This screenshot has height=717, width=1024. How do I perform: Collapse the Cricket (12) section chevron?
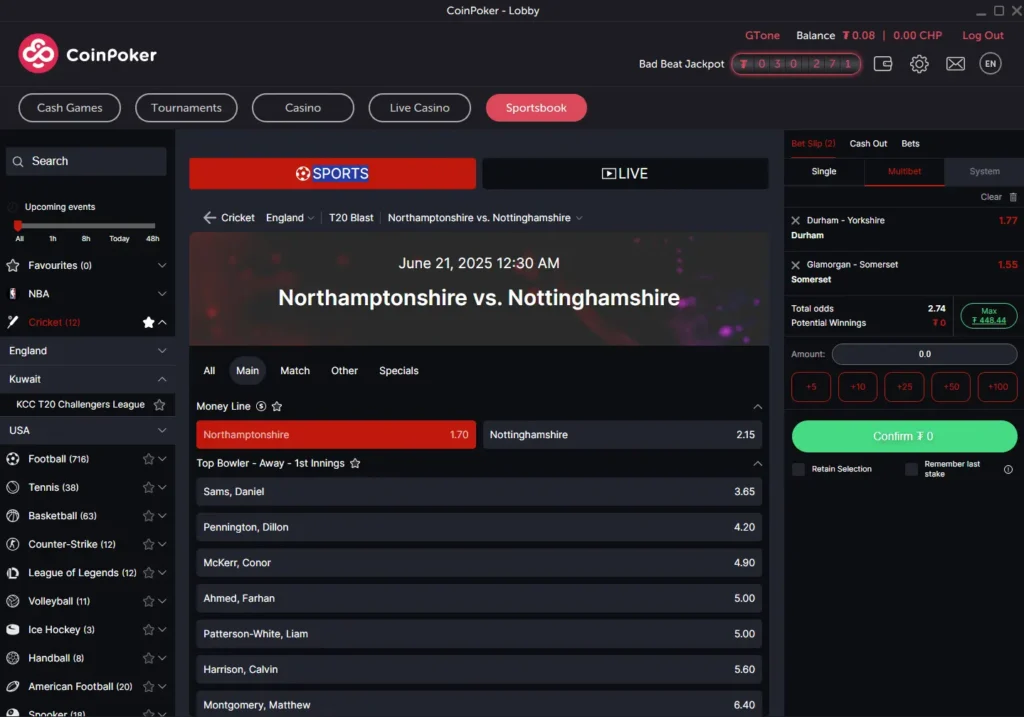tap(162, 322)
